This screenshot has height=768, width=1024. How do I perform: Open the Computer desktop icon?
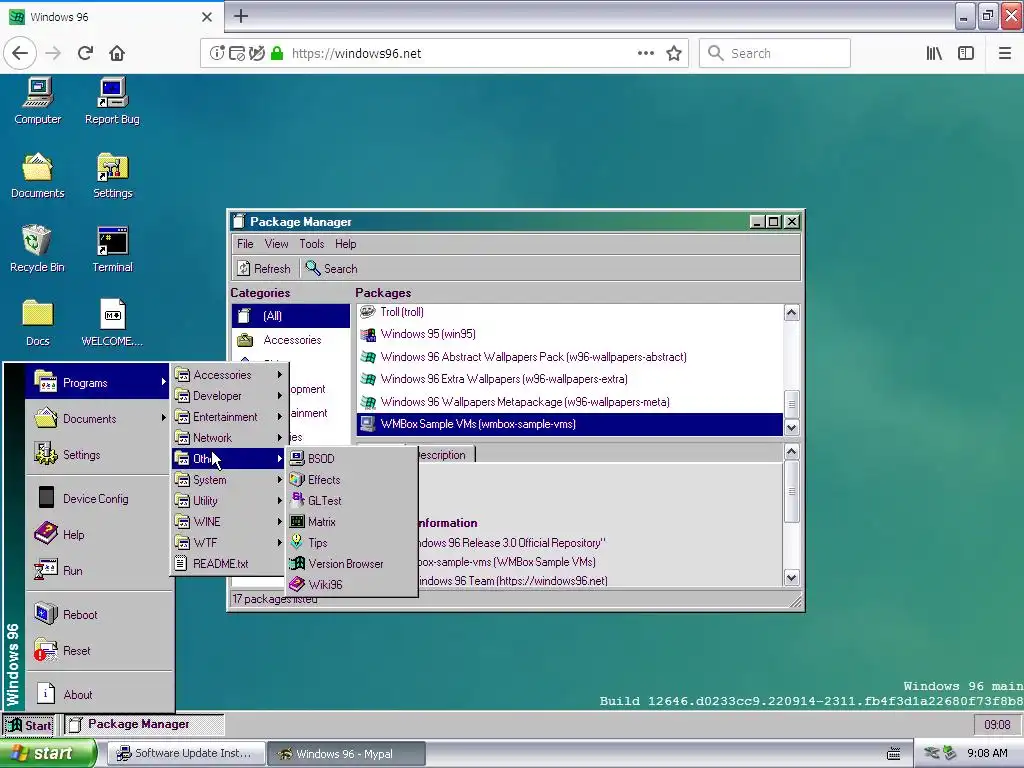38,101
